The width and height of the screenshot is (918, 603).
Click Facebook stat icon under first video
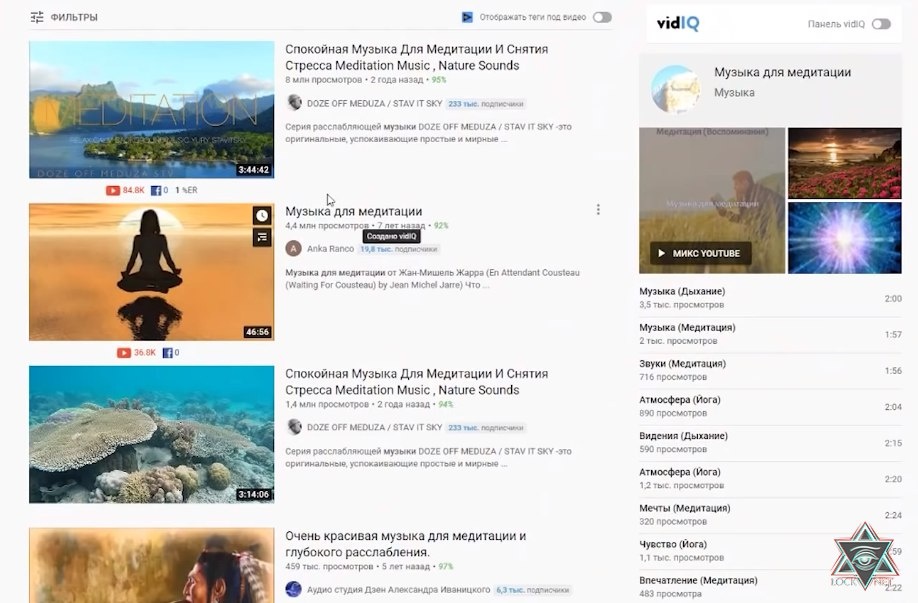click(156, 190)
